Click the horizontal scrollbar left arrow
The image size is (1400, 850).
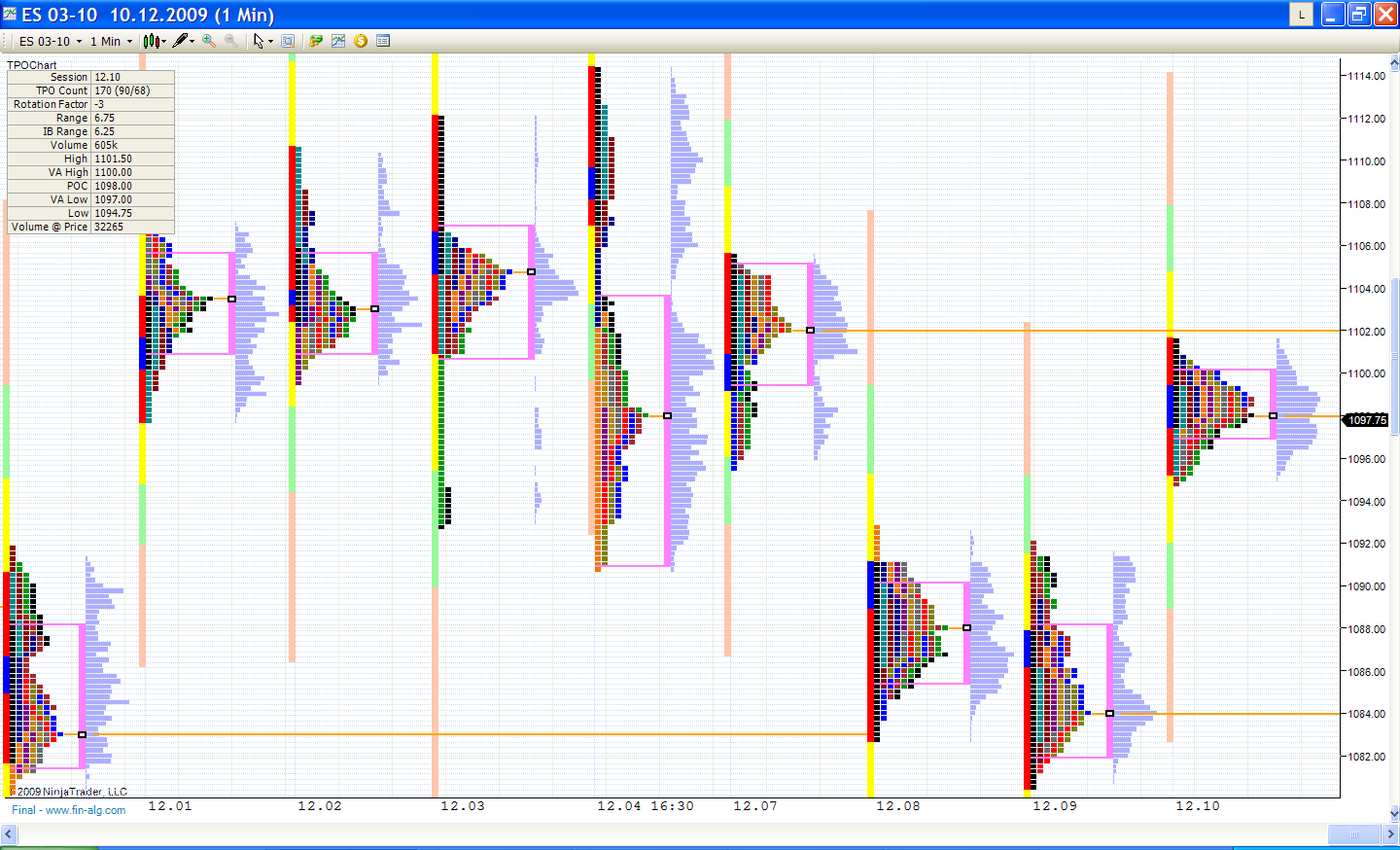(x=9, y=834)
